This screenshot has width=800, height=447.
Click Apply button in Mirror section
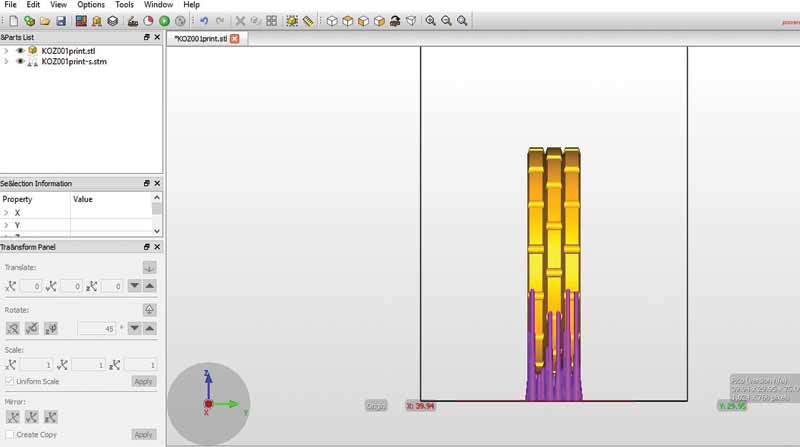tap(144, 435)
